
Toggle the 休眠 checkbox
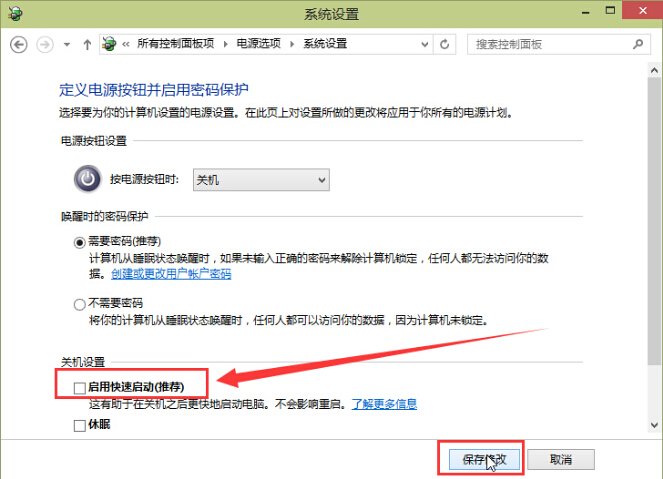pyautogui.click(x=80, y=425)
